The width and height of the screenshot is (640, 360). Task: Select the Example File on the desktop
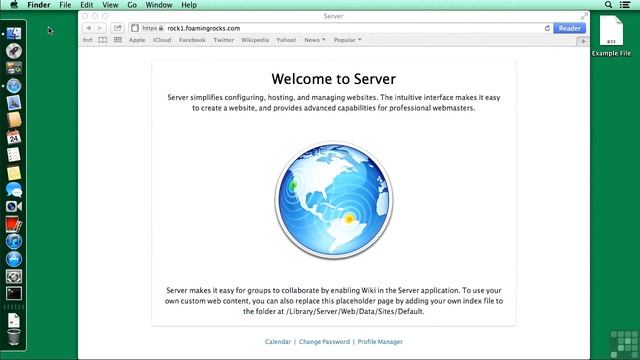[x=611, y=36]
